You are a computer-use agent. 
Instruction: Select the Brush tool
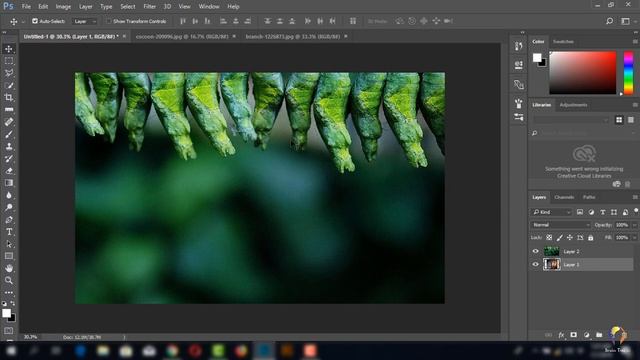click(9, 134)
